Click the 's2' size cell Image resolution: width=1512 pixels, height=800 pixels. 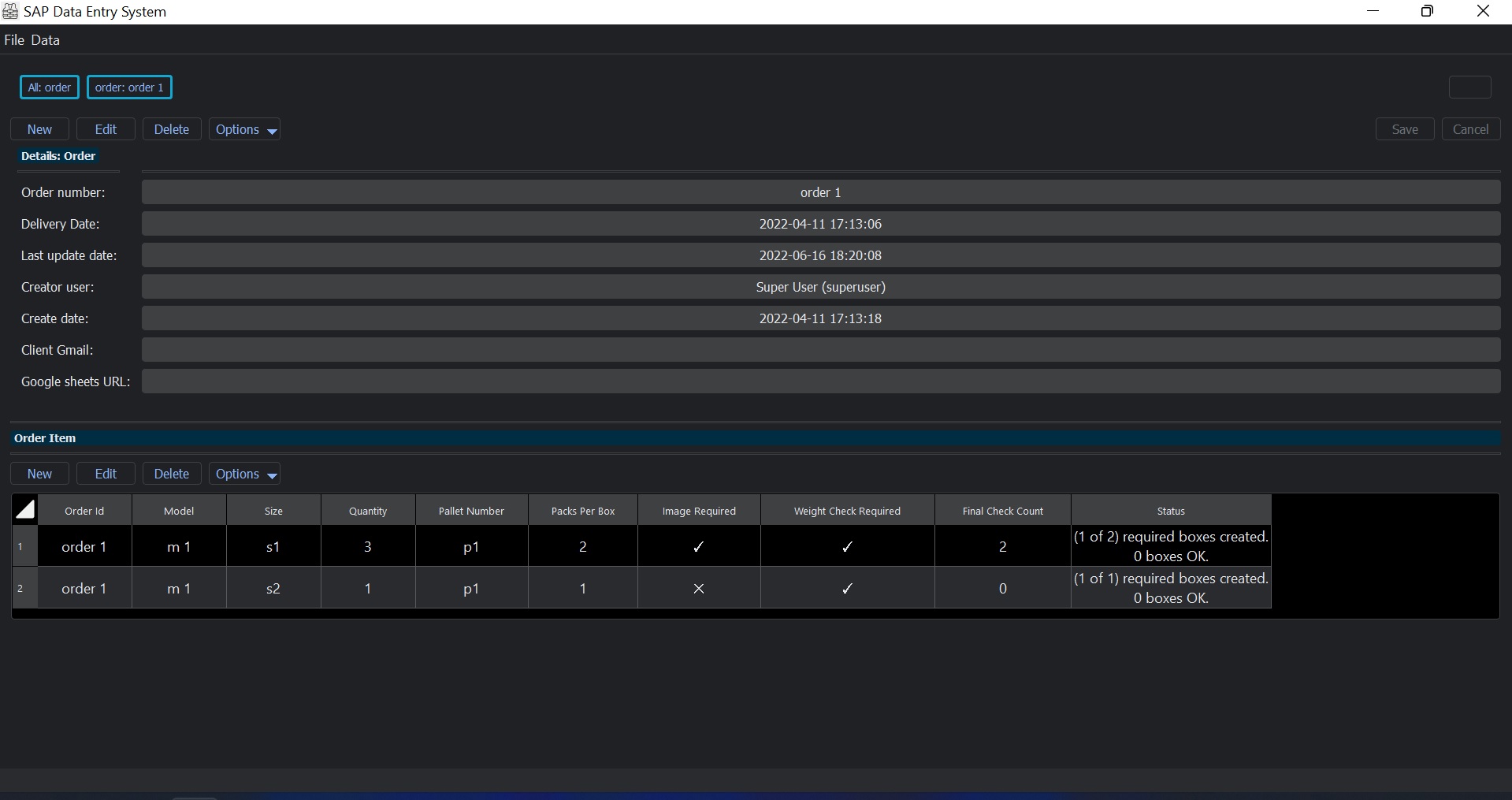click(x=273, y=588)
